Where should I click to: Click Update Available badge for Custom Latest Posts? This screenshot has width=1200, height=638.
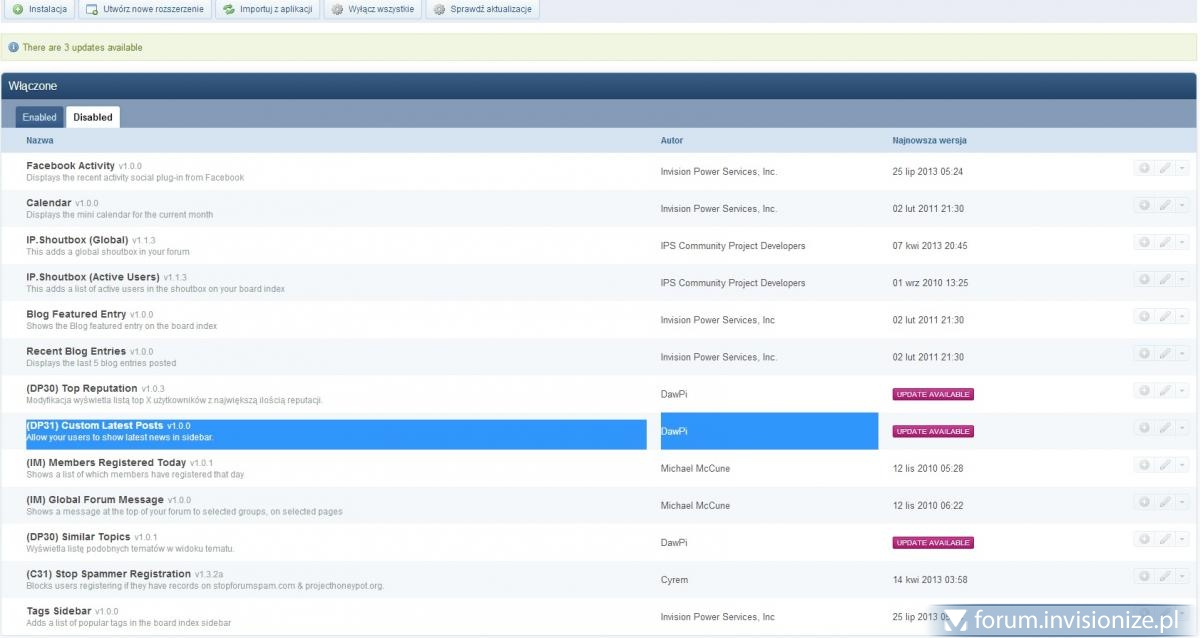click(933, 431)
